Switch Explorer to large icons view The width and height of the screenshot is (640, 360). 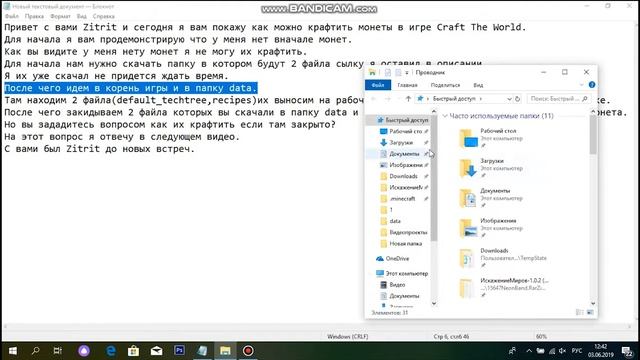590,313
